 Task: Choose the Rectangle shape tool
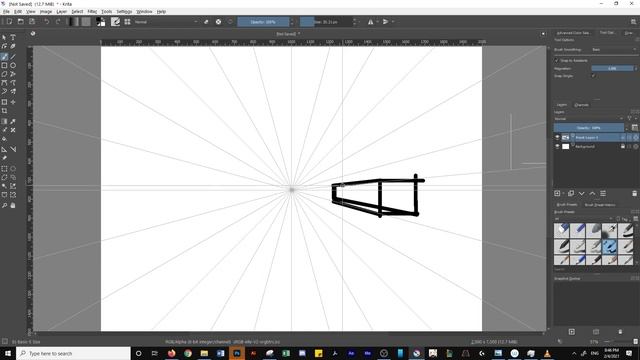tap(4, 65)
